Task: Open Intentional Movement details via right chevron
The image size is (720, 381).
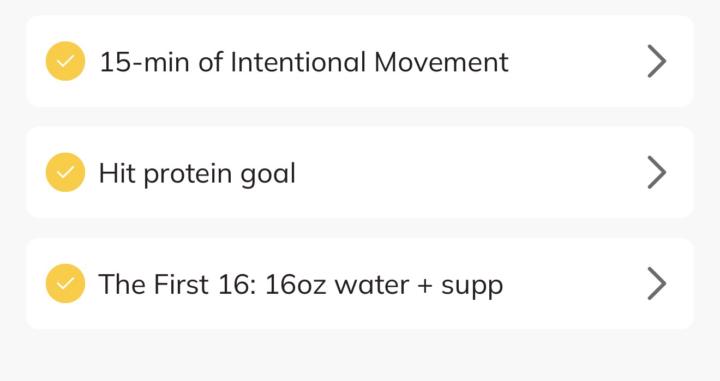Action: pyautogui.click(x=657, y=61)
